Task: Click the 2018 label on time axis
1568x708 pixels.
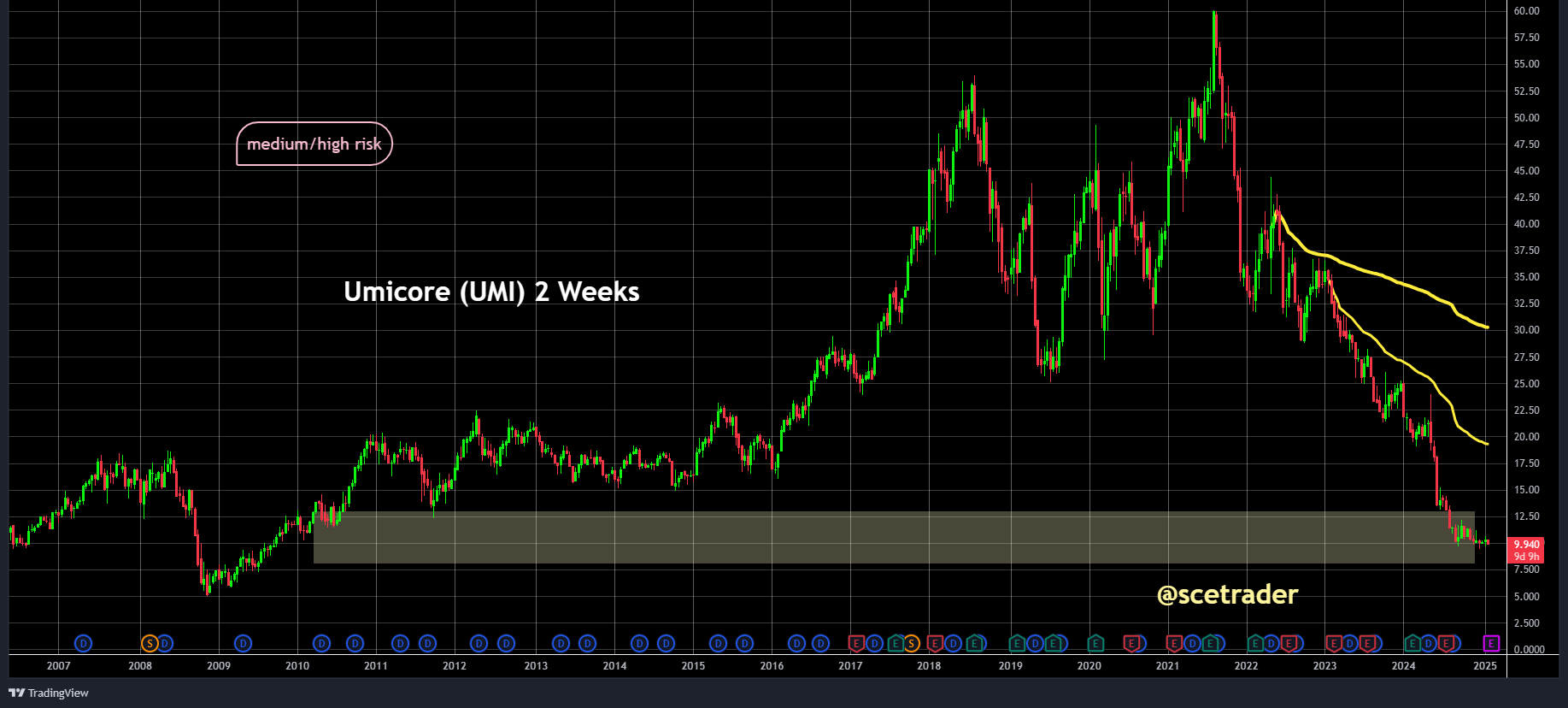Action: (929, 666)
